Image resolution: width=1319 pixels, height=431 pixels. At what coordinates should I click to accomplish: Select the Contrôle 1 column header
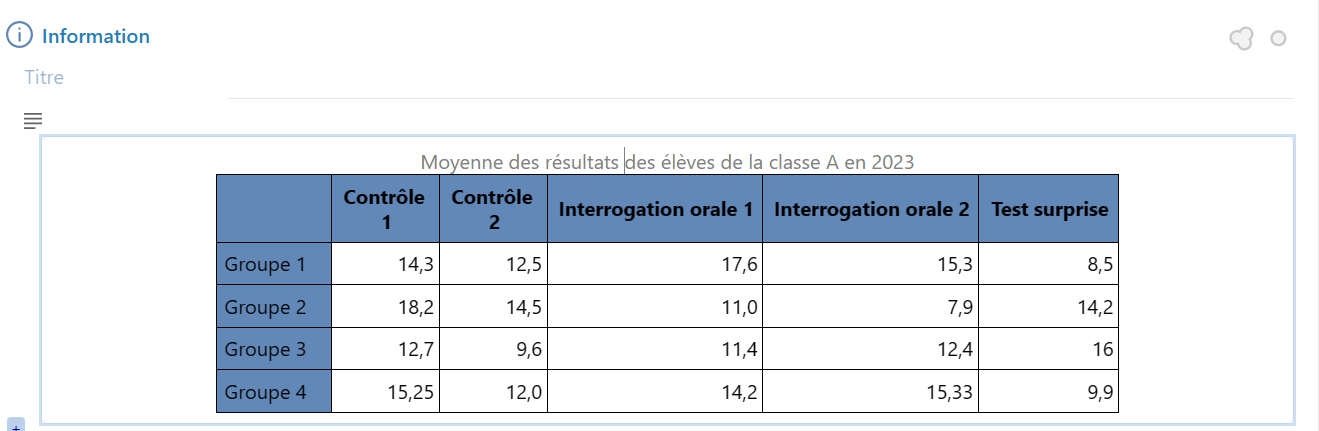[385, 209]
